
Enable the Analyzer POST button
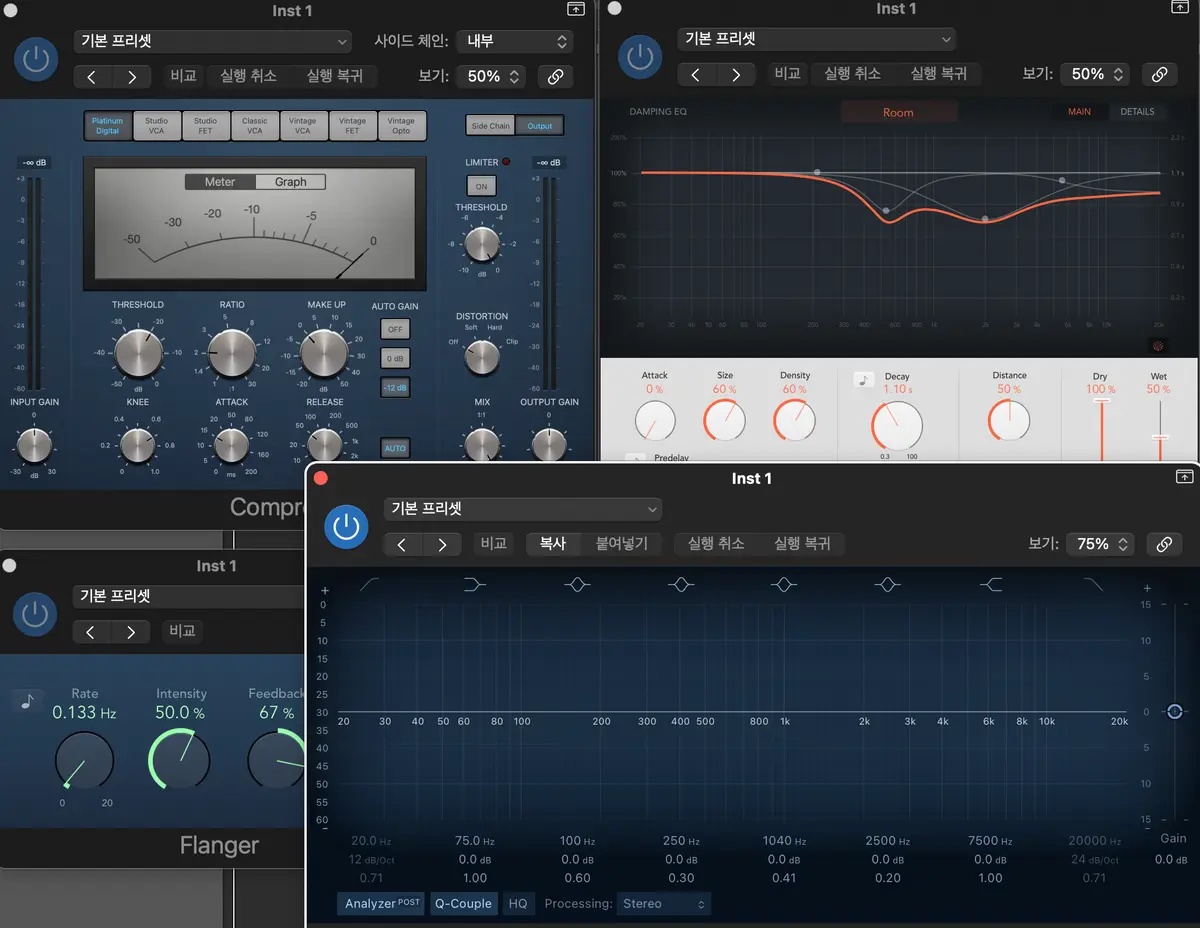(x=382, y=903)
